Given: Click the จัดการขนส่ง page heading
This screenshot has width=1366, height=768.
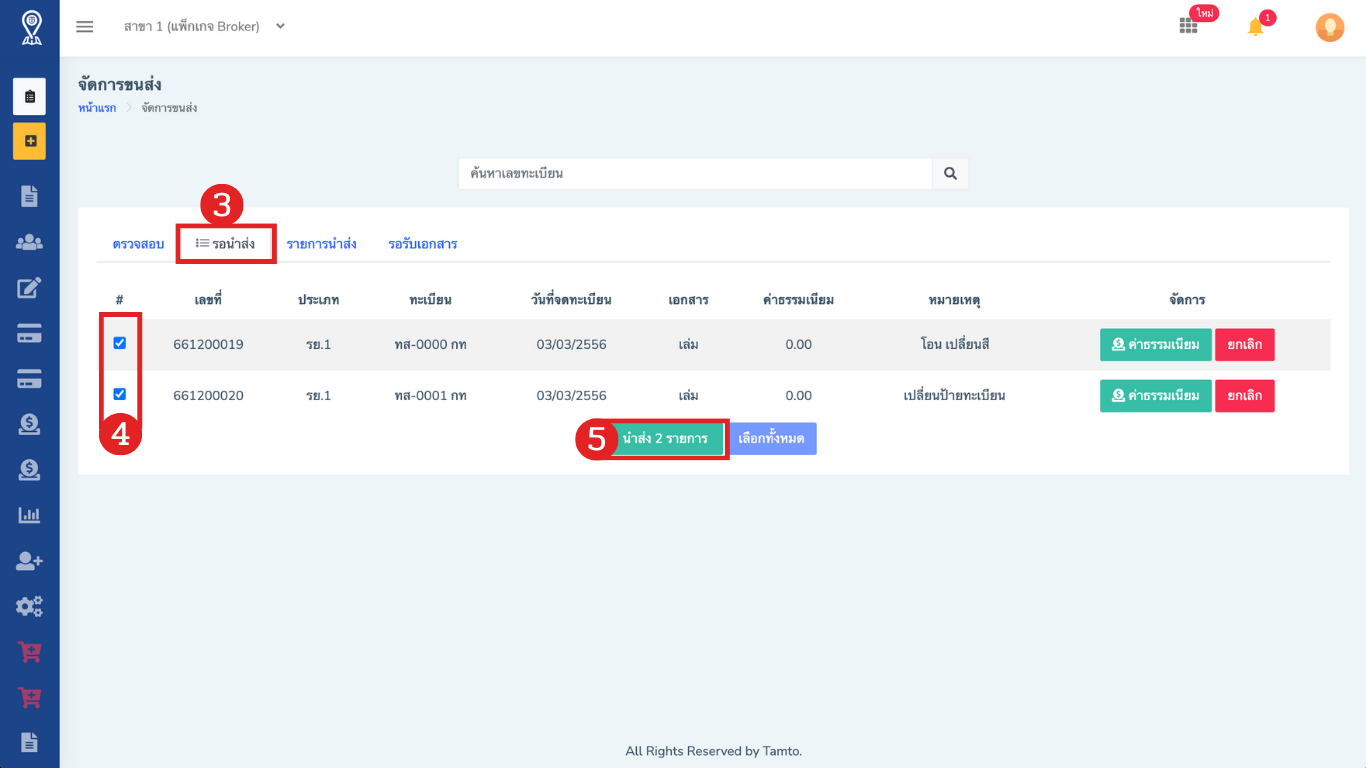Looking at the screenshot, I should [x=120, y=85].
